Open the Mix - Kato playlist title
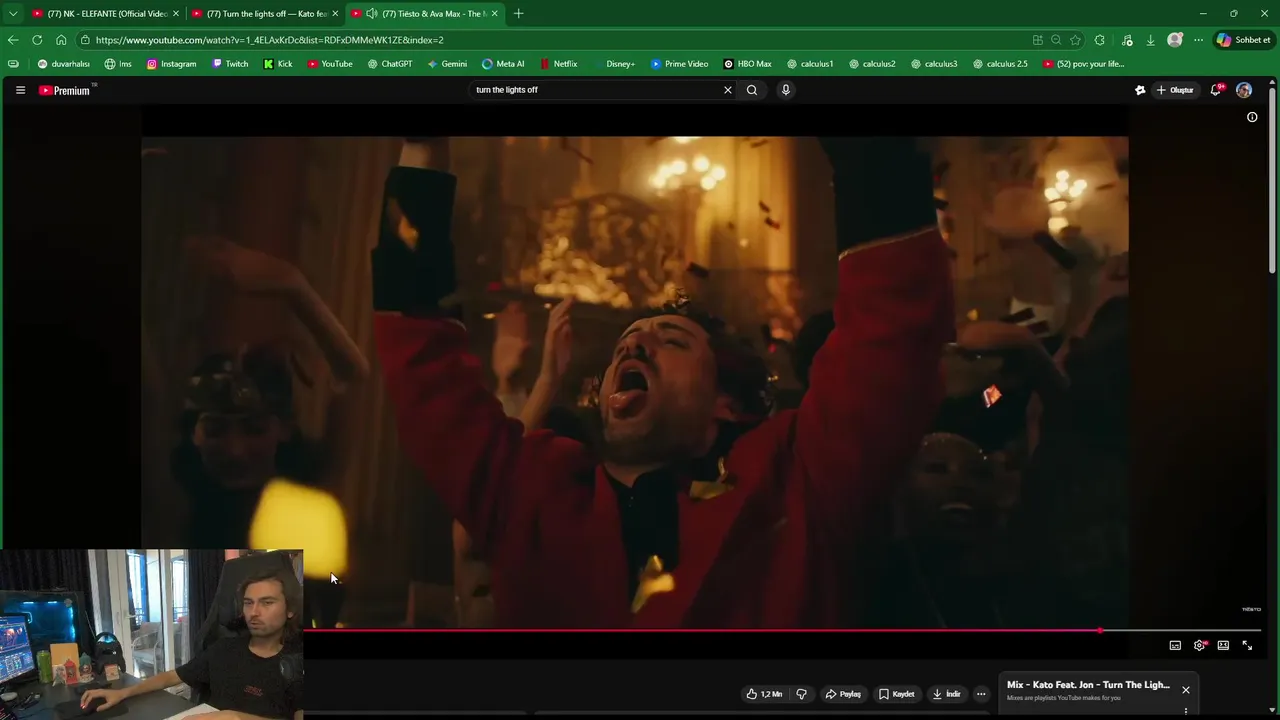Image resolution: width=1280 pixels, height=720 pixels. (1088, 685)
